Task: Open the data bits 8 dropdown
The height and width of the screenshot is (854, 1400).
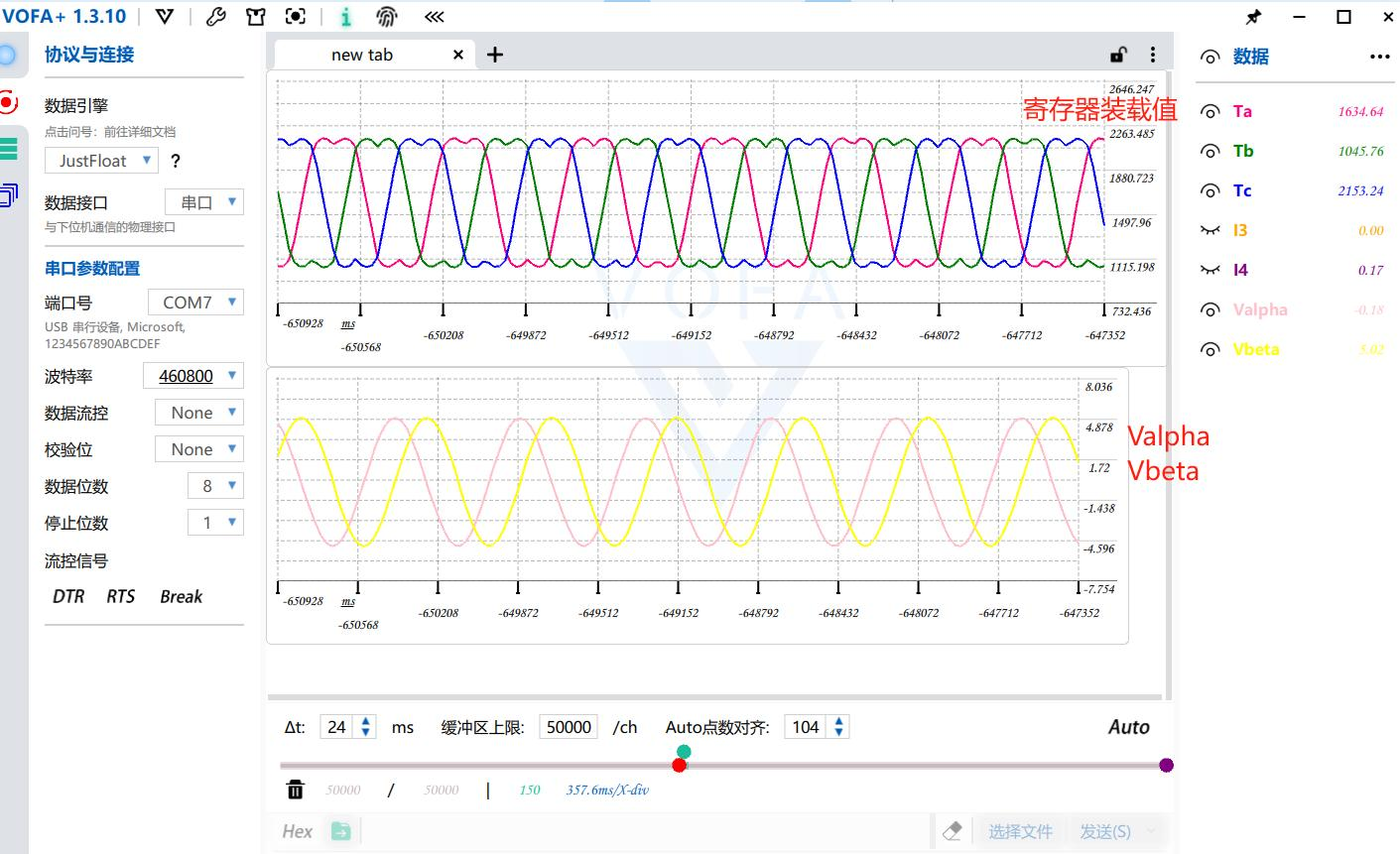Action: 216,486
